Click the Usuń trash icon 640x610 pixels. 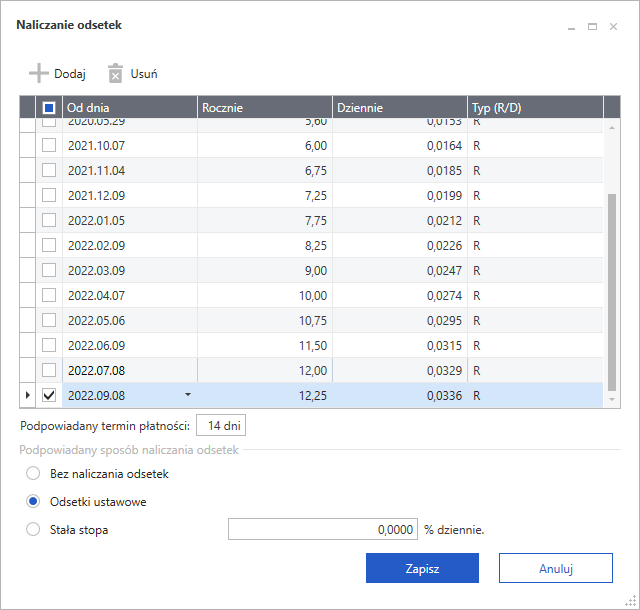click(x=115, y=73)
